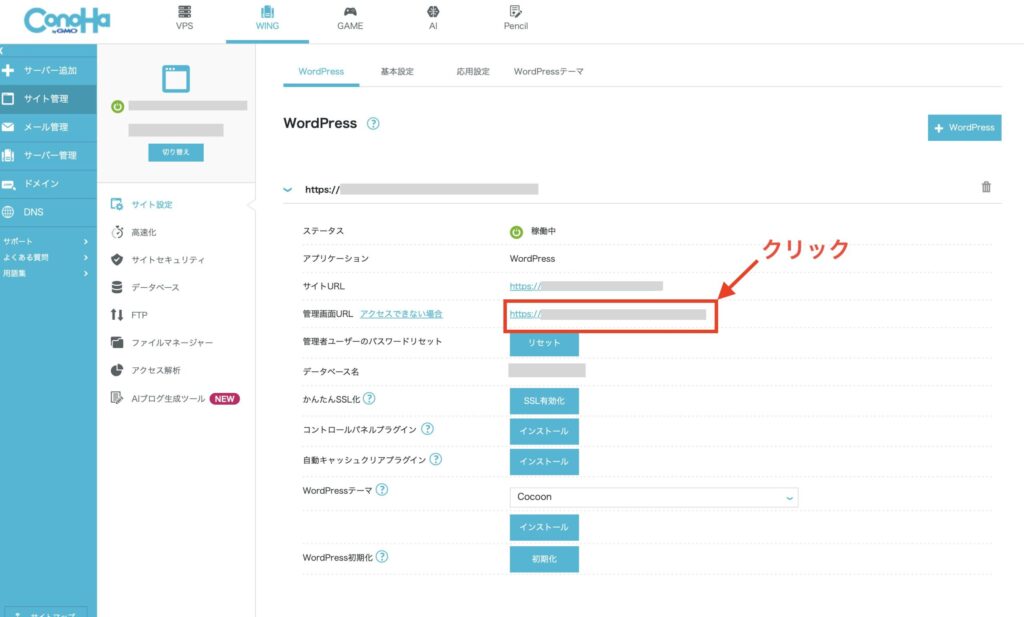Click the SSL有効化 button
Image resolution: width=1024 pixels, height=617 pixels.
pos(544,401)
